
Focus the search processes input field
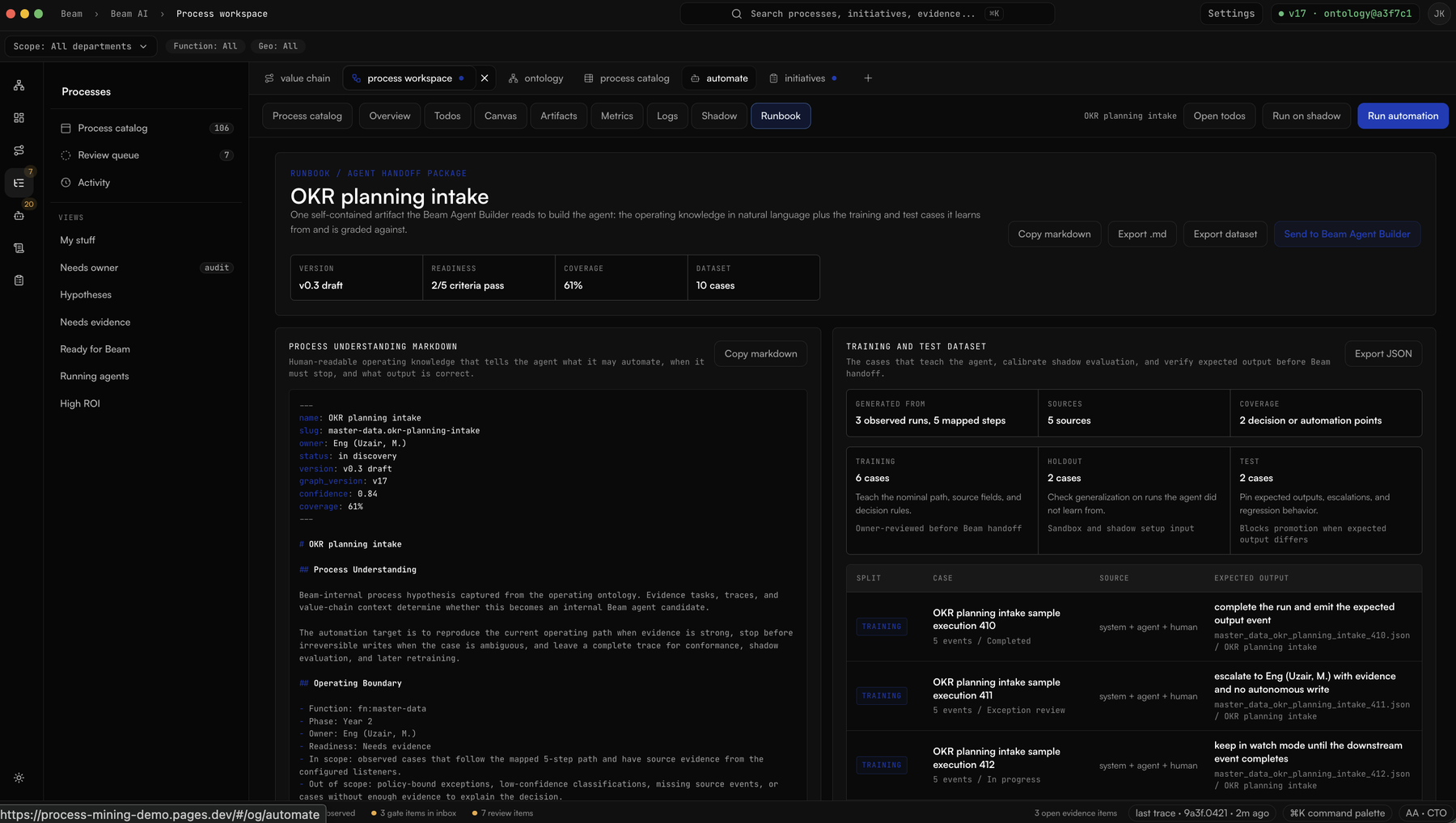tap(867, 14)
